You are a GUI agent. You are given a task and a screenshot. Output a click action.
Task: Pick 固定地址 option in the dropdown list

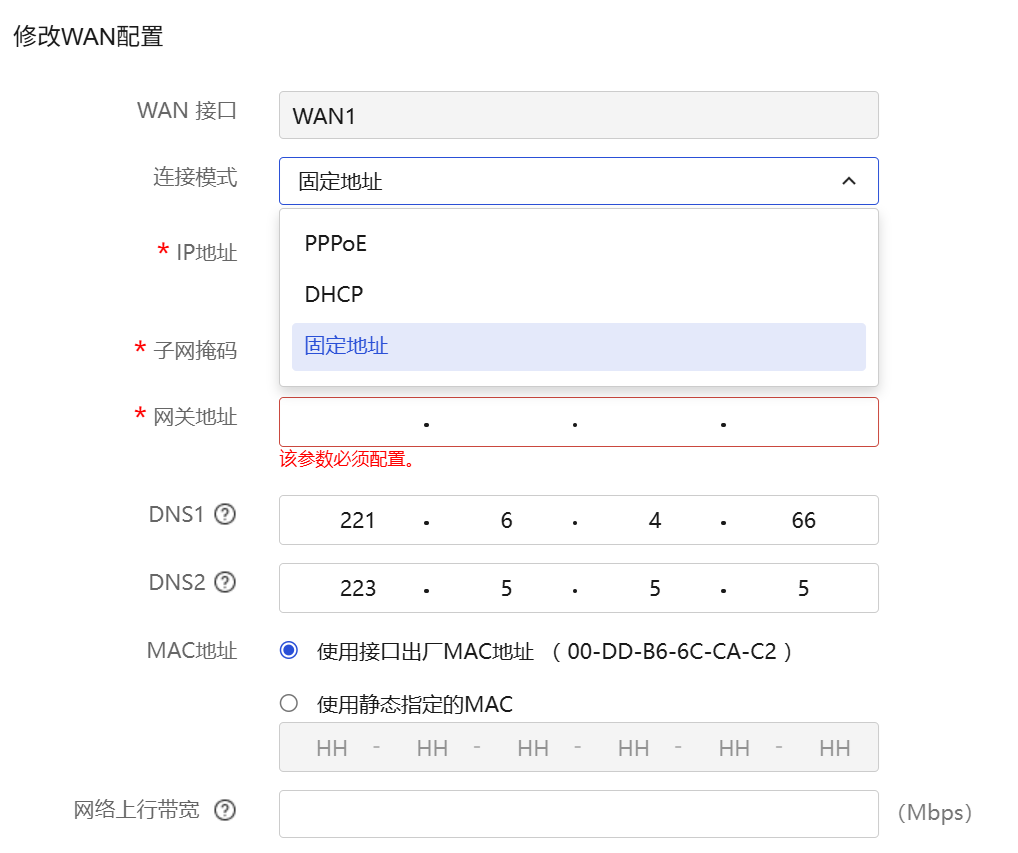[x=346, y=347]
